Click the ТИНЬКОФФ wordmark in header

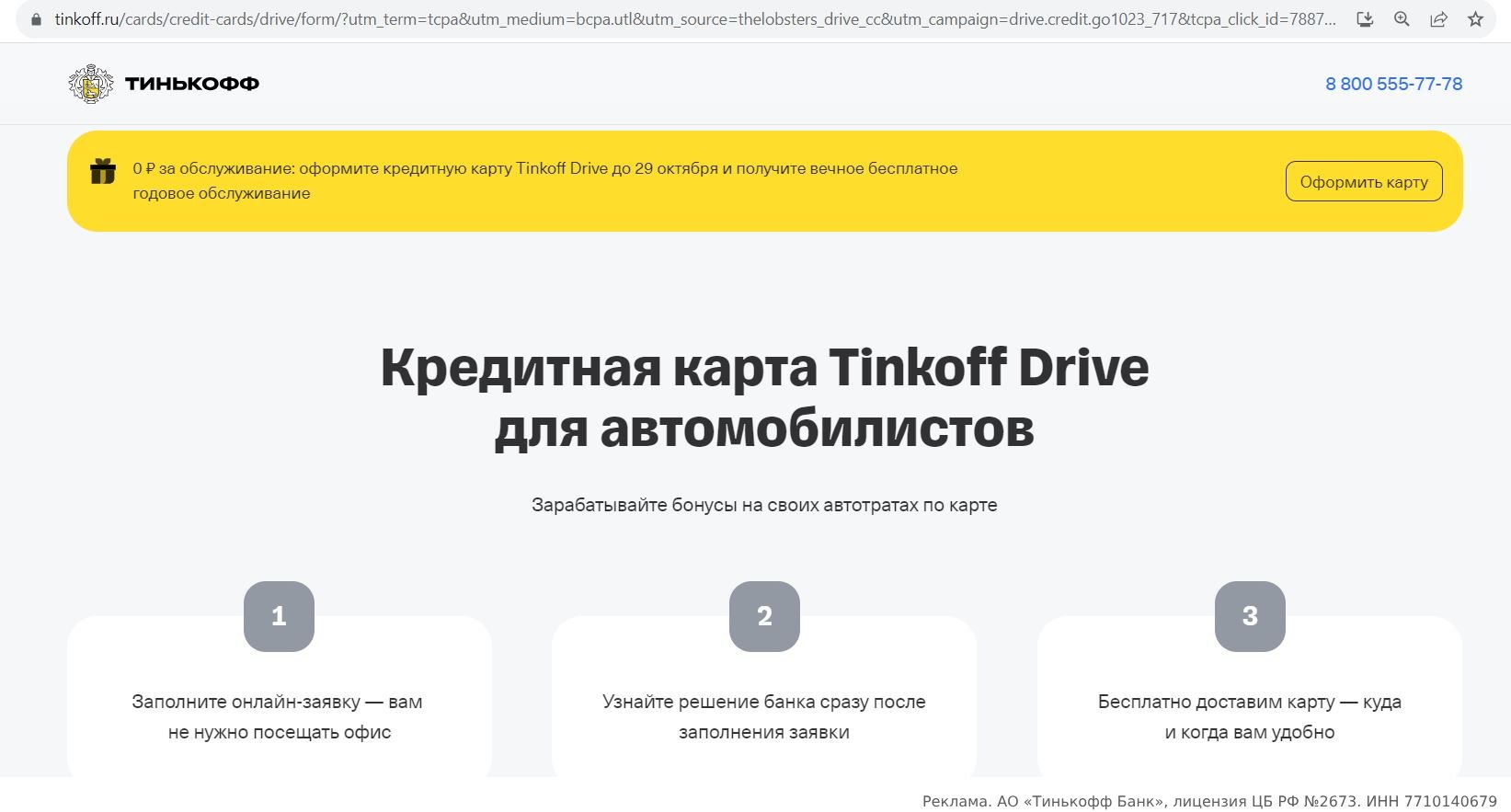[192, 84]
